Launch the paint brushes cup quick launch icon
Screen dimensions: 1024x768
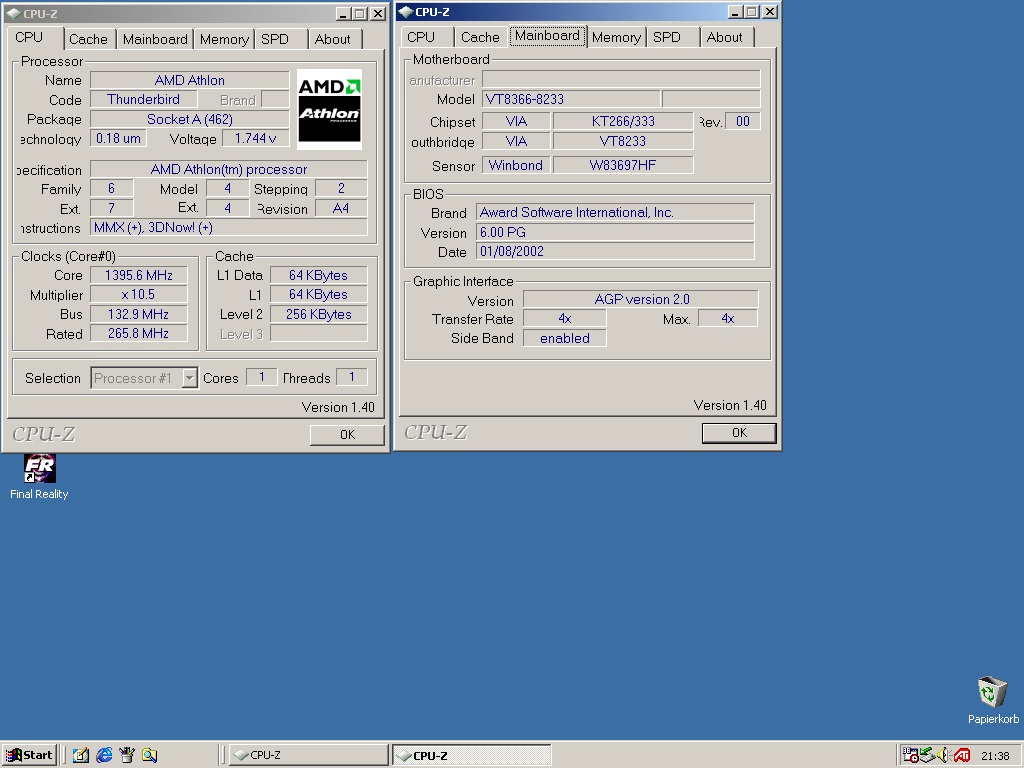tap(127, 755)
